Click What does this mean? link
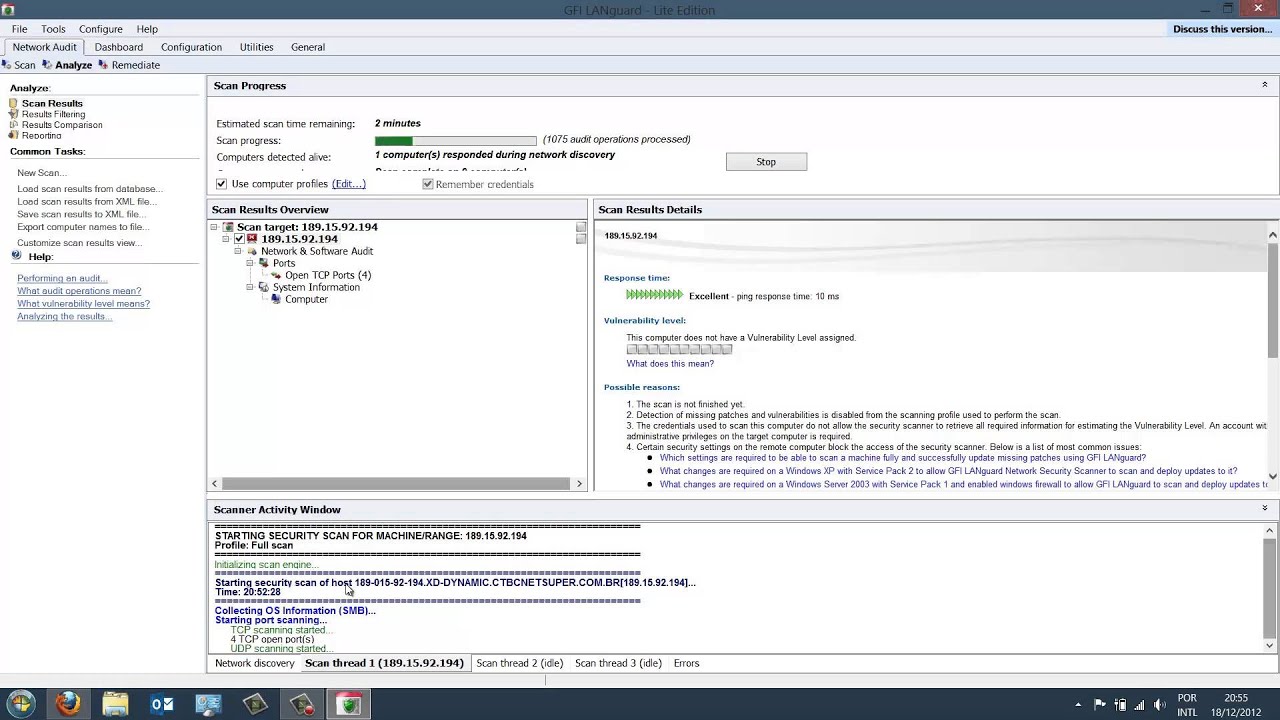Viewport: 1280px width, 720px height. [670, 364]
